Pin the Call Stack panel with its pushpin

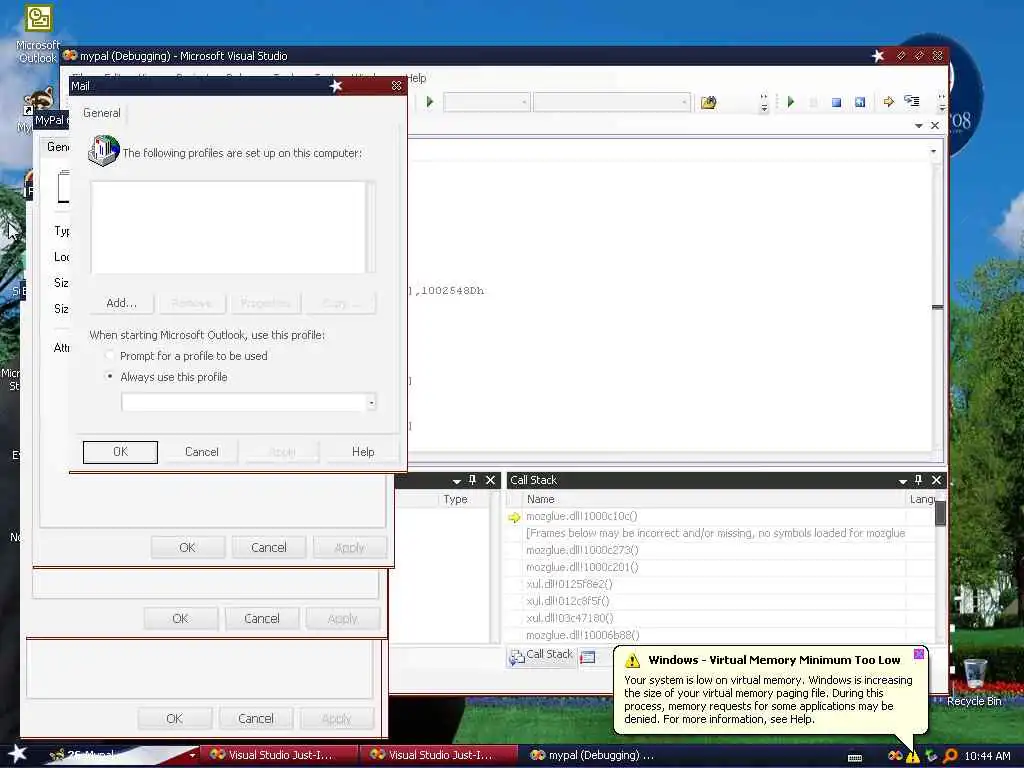918,480
